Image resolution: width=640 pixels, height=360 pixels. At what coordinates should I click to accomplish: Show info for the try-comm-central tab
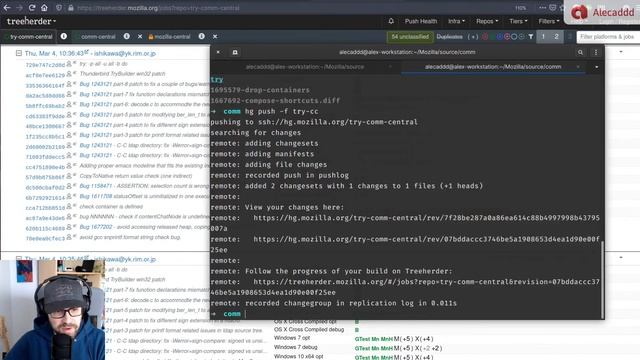(64, 36)
